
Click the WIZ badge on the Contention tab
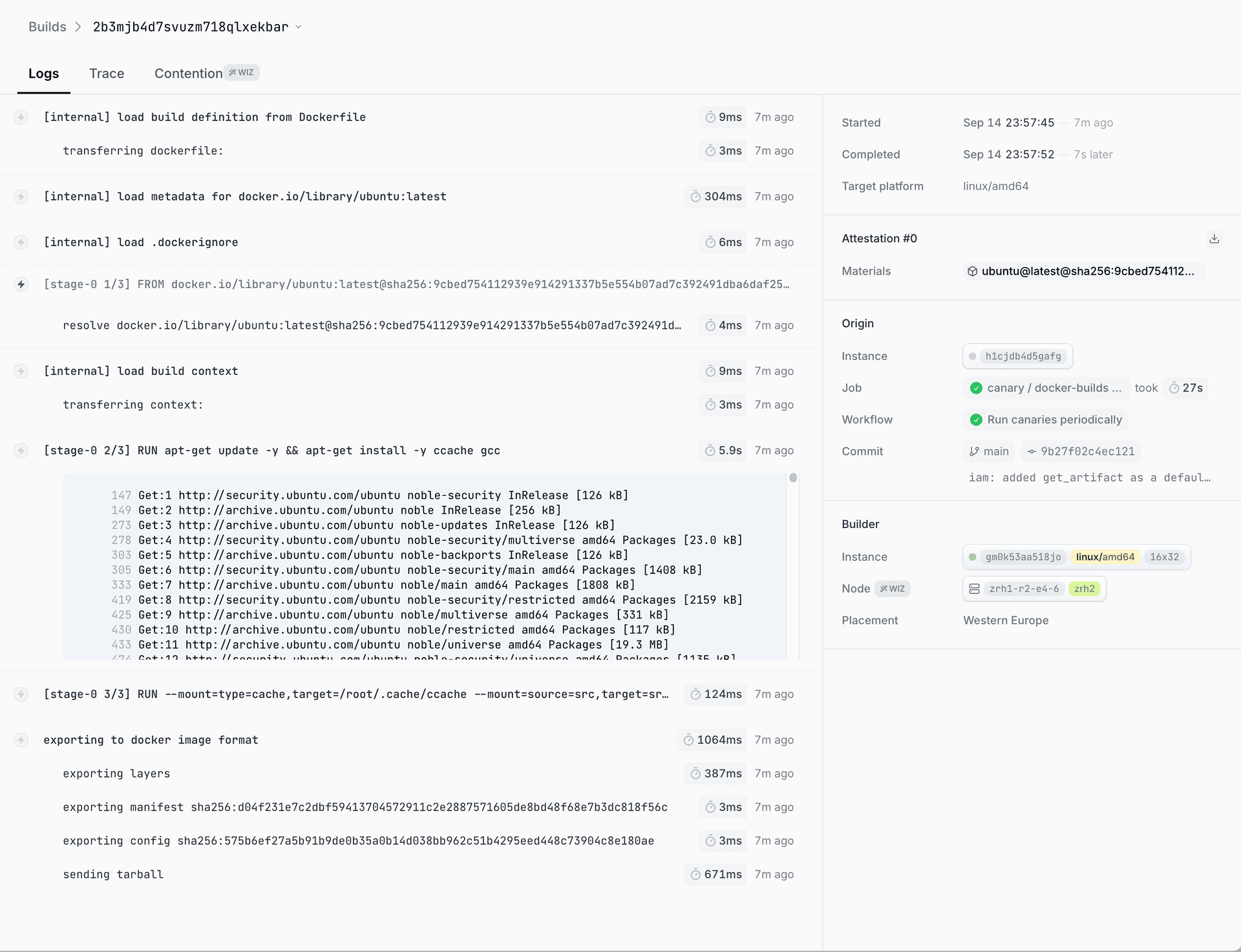[x=242, y=72]
